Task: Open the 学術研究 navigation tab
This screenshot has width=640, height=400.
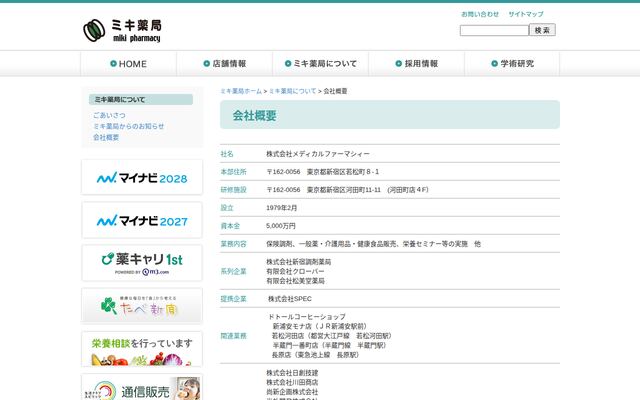Action: tap(513, 64)
